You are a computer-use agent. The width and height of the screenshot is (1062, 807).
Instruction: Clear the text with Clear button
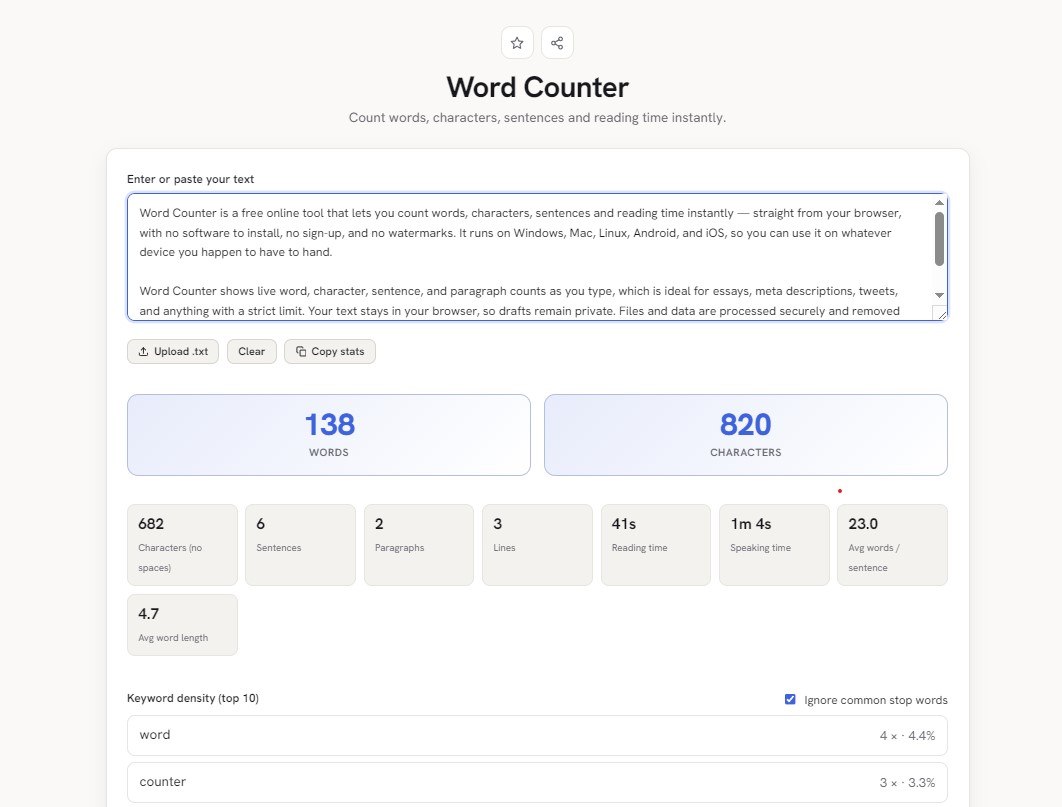coord(251,351)
